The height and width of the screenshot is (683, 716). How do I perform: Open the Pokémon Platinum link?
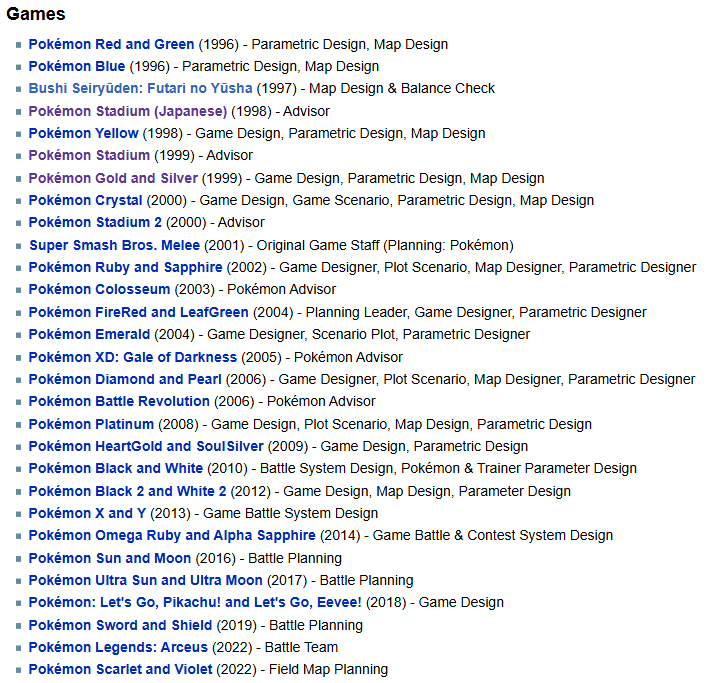coord(91,424)
